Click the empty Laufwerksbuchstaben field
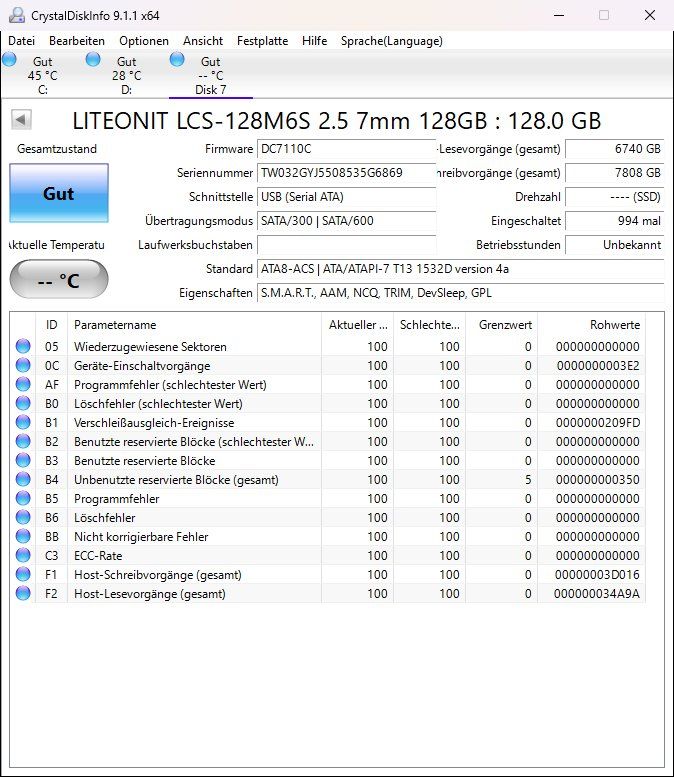This screenshot has height=777, width=674. coord(346,245)
